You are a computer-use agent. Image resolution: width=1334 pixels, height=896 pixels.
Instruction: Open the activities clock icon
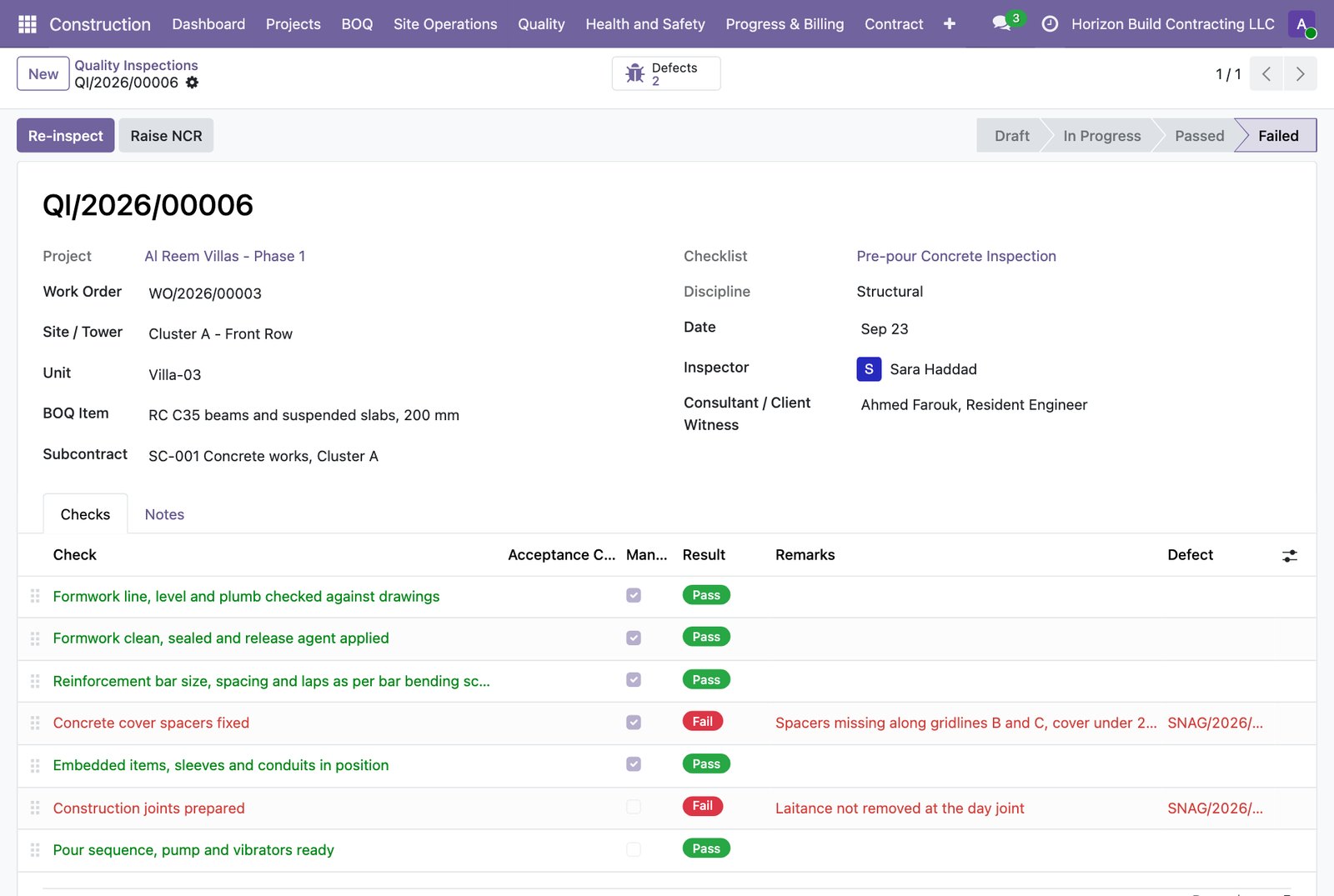[x=1050, y=24]
